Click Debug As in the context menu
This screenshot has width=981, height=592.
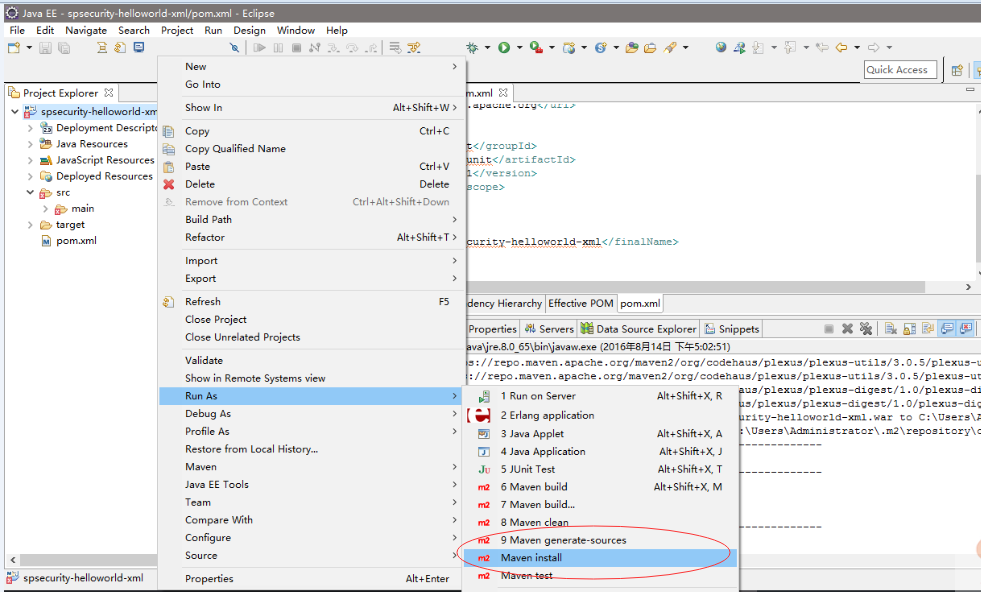312,414
